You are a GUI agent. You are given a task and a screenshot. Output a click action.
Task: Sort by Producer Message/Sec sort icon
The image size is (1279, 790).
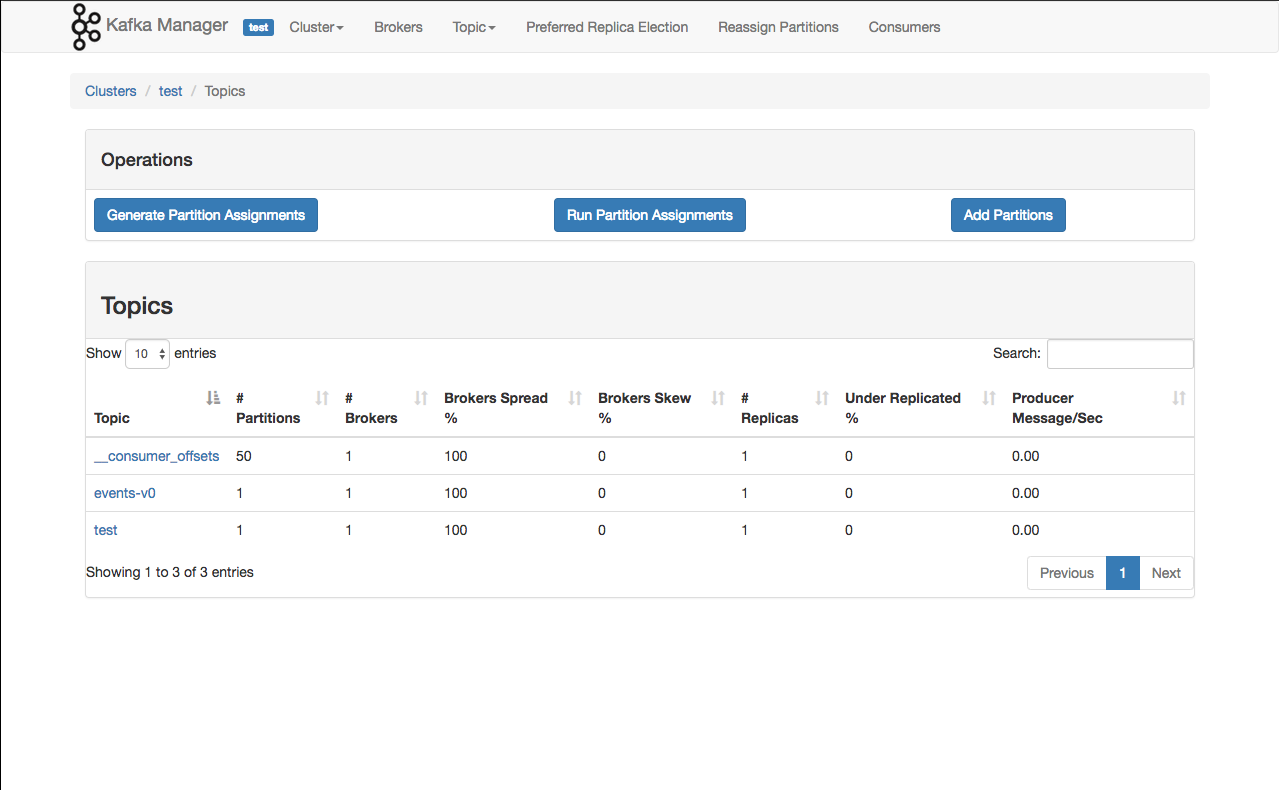(x=1179, y=398)
